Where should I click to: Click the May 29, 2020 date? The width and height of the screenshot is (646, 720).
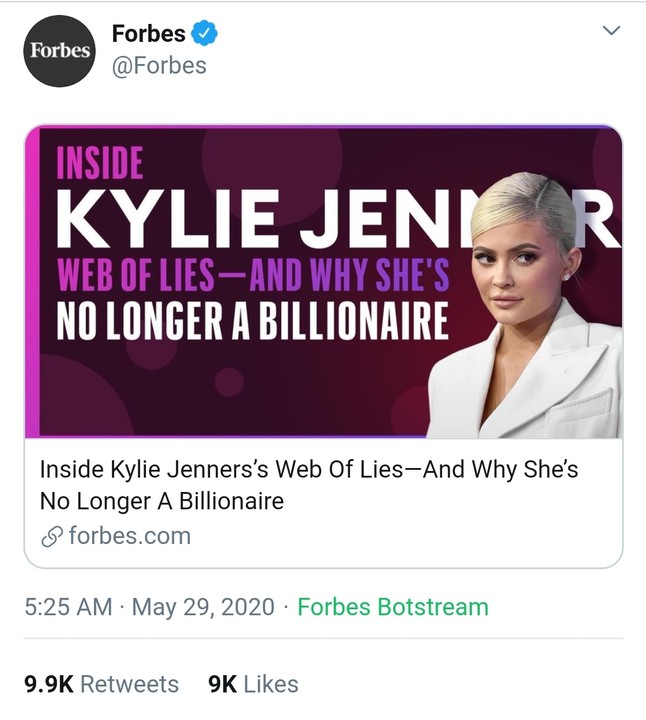point(204,607)
